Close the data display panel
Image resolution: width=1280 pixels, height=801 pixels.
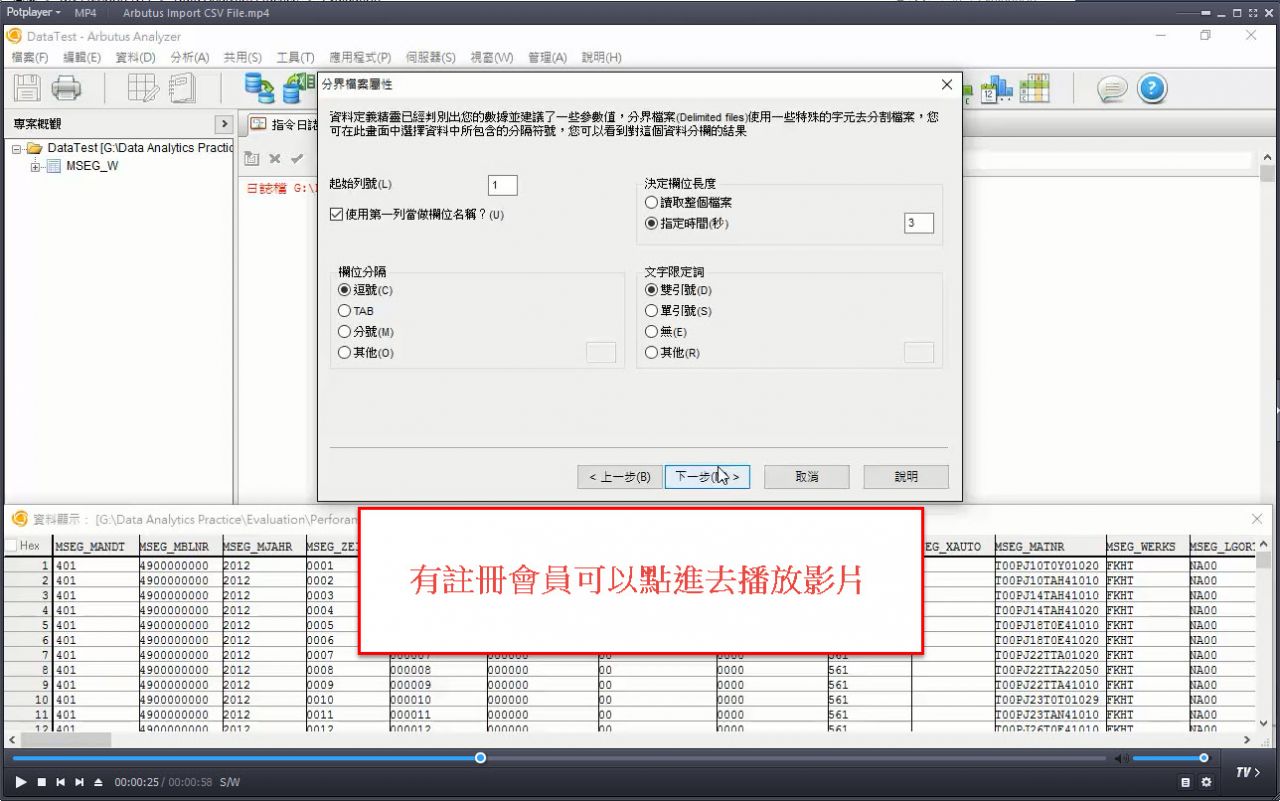(x=1258, y=519)
